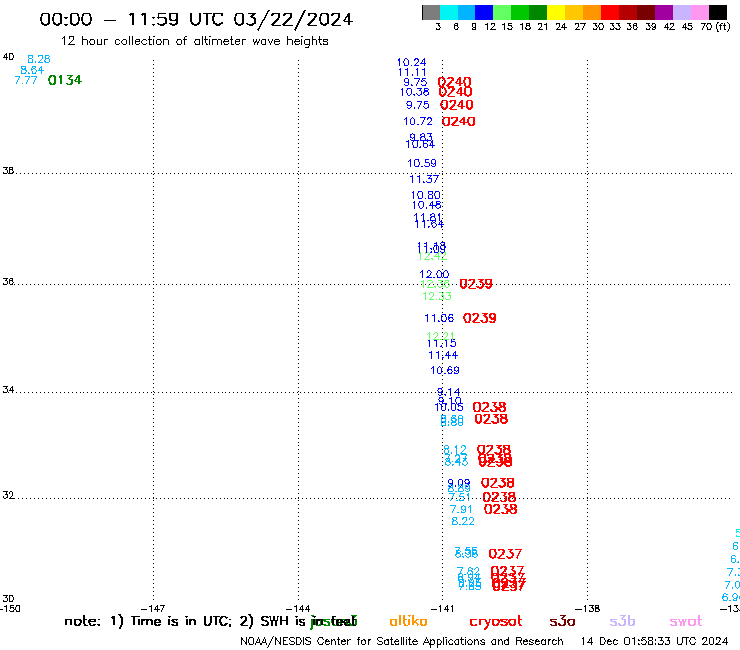Click wave height value 10.59

pos(422,163)
